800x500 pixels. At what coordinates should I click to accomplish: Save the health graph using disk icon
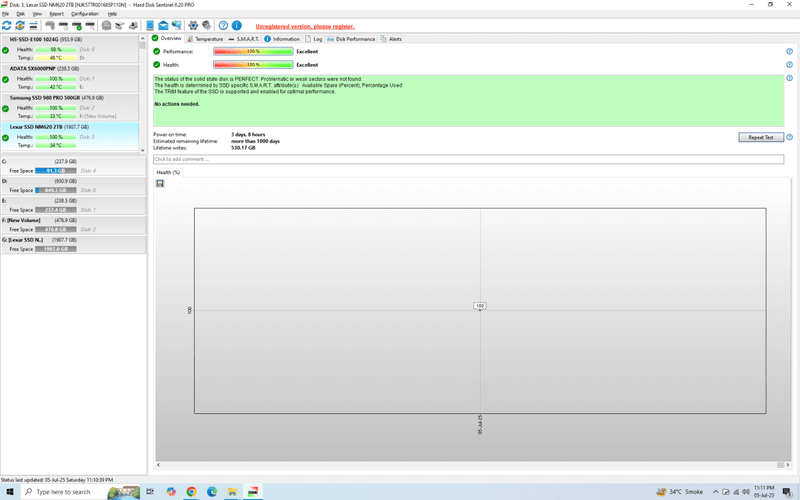(x=160, y=183)
